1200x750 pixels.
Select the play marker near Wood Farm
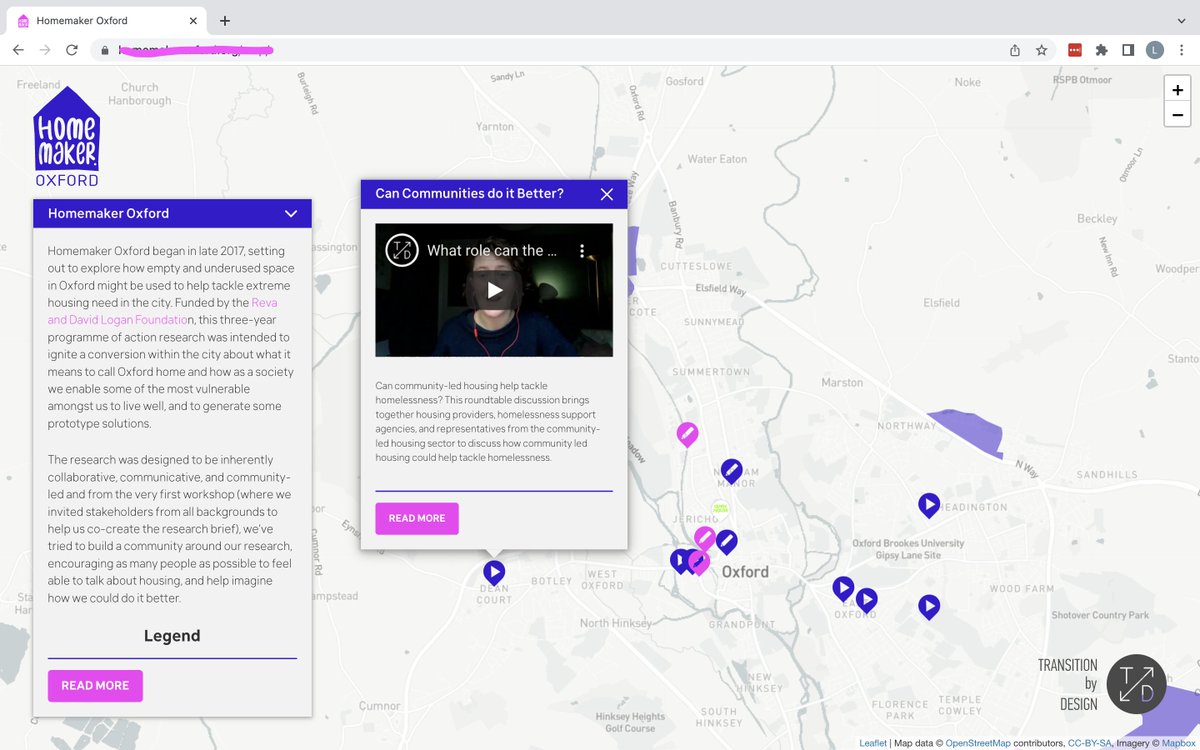pyautogui.click(x=929, y=606)
